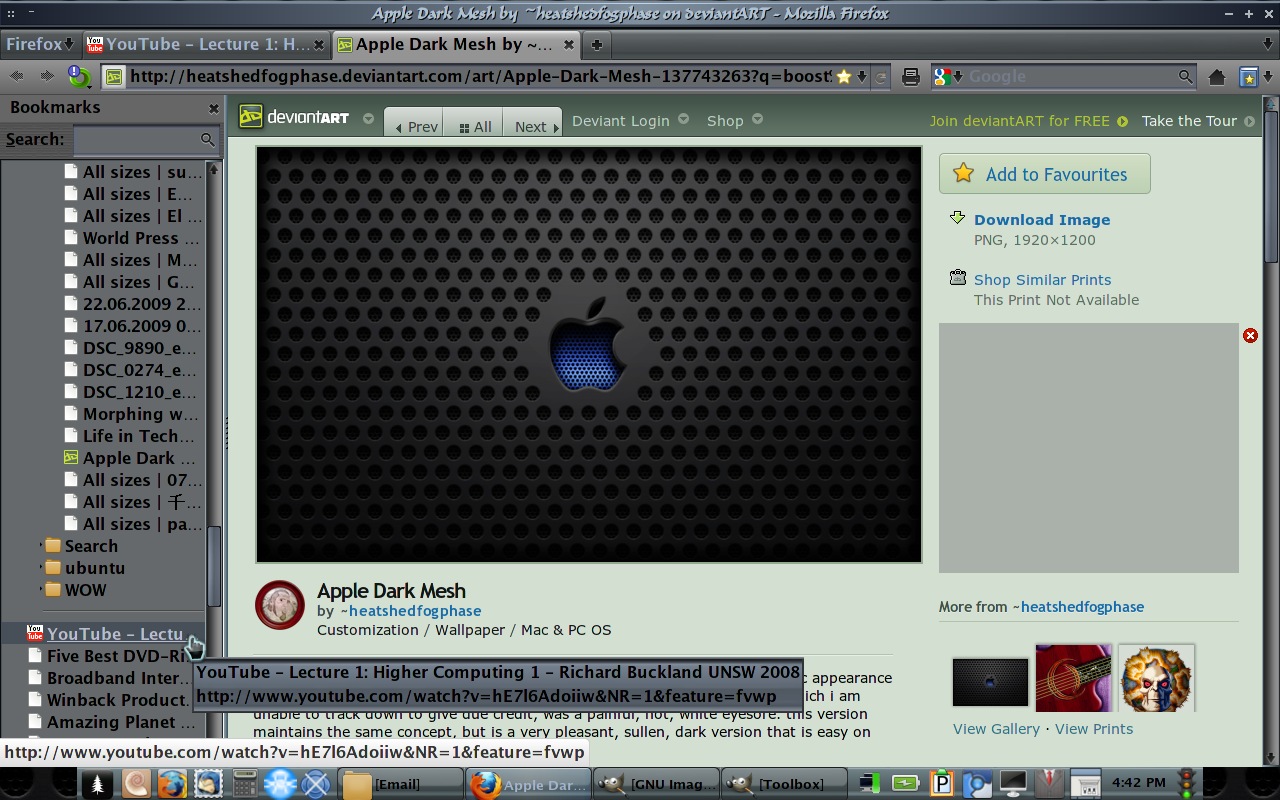Open the Home page icon in toolbar
This screenshot has height=800, width=1280.
point(1216,77)
